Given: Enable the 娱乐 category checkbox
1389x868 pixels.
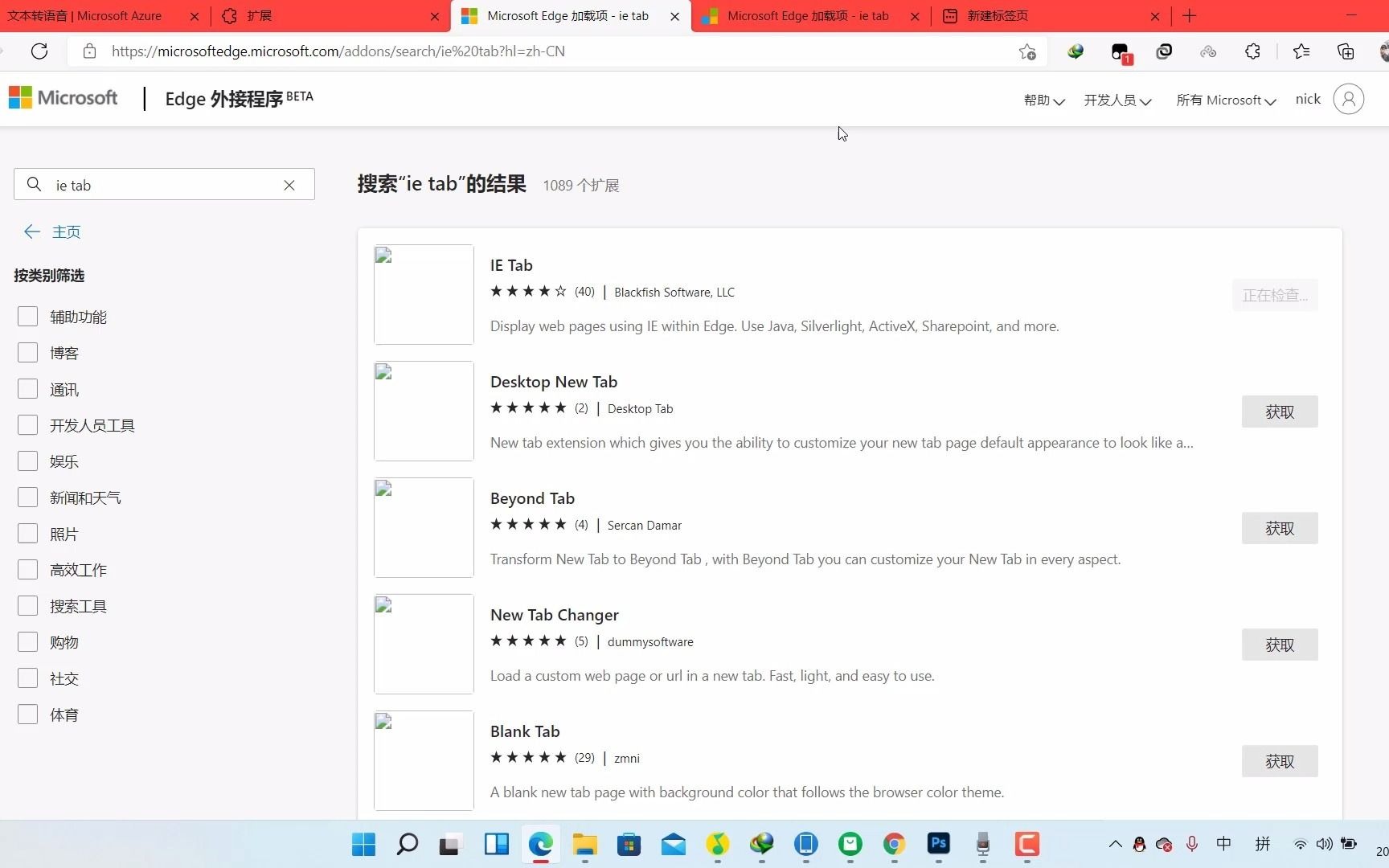Looking at the screenshot, I should click(27, 461).
